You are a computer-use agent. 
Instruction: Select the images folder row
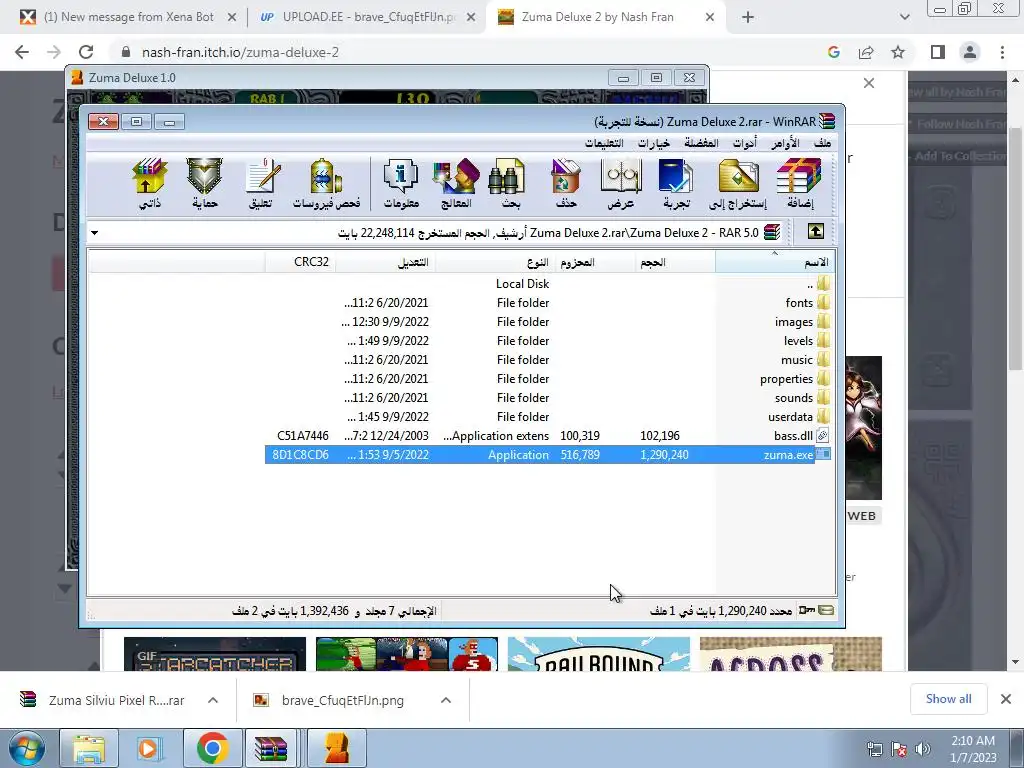[548, 321]
